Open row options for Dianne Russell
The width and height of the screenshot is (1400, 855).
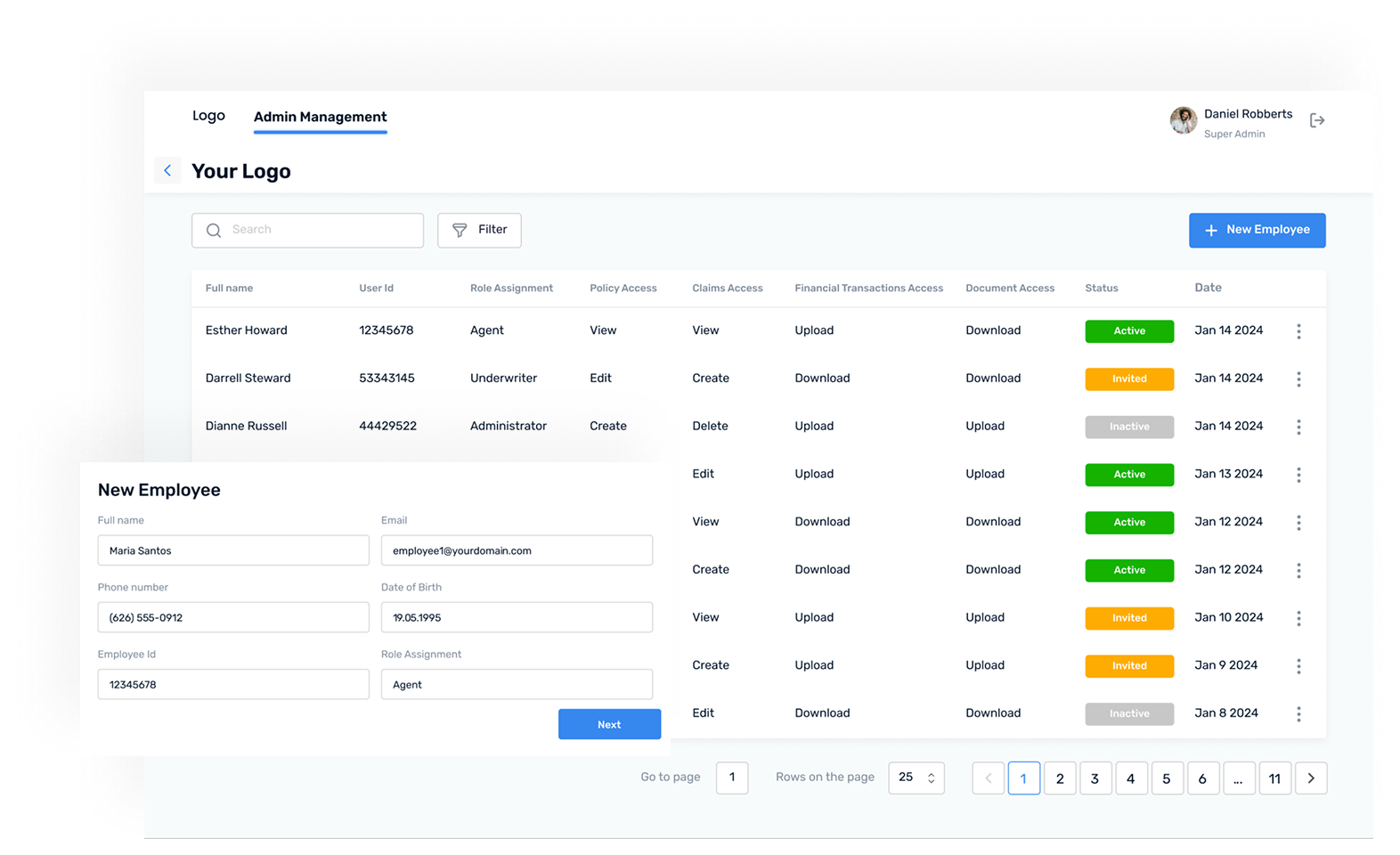point(1298,427)
